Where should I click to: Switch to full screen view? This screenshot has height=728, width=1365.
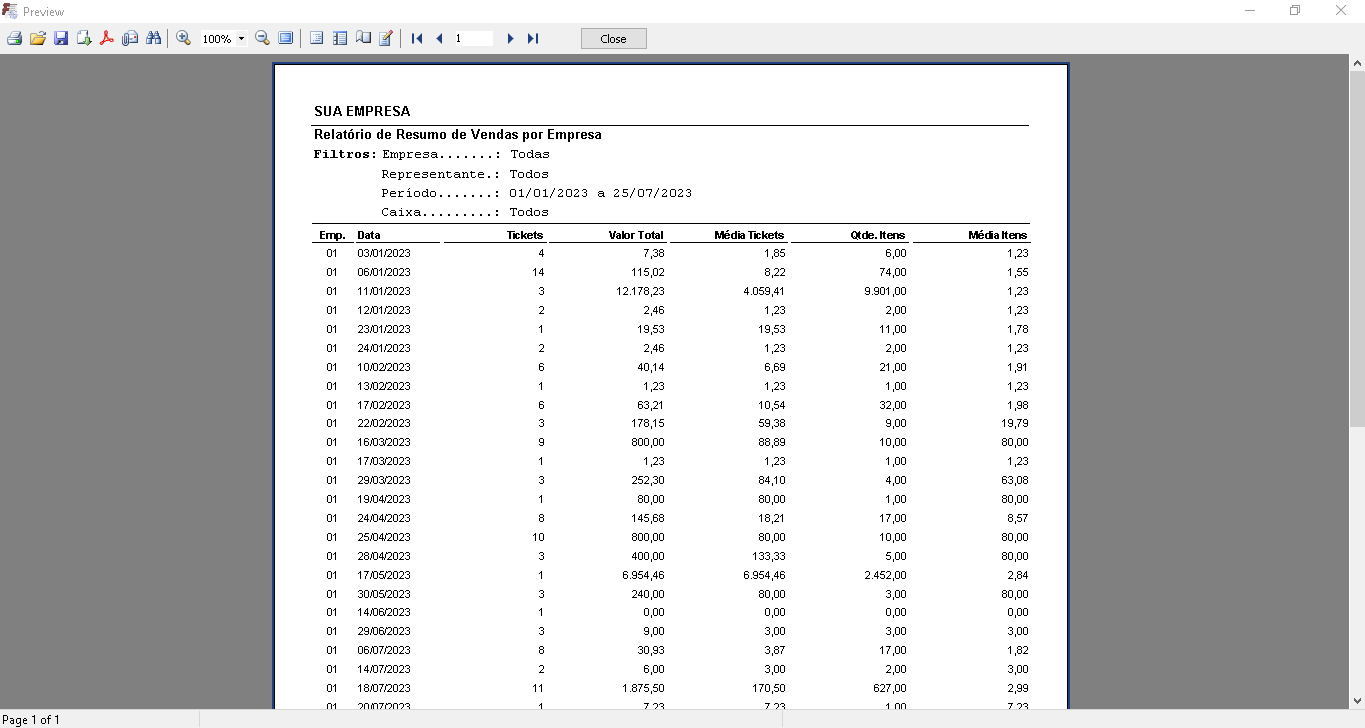(x=286, y=39)
